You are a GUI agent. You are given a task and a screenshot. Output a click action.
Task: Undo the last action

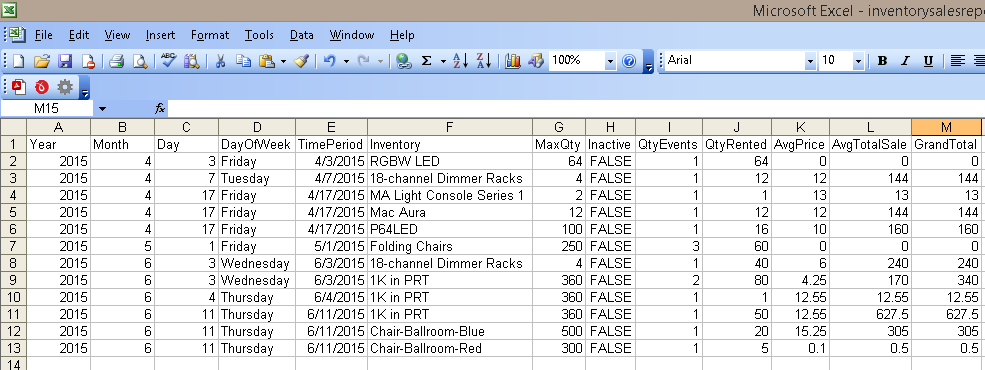pyautogui.click(x=330, y=61)
